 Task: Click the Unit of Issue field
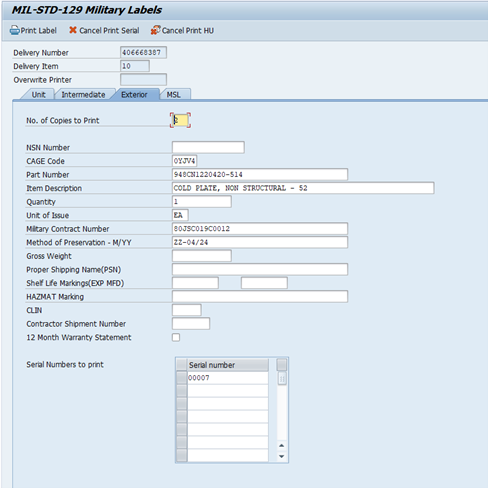point(180,215)
